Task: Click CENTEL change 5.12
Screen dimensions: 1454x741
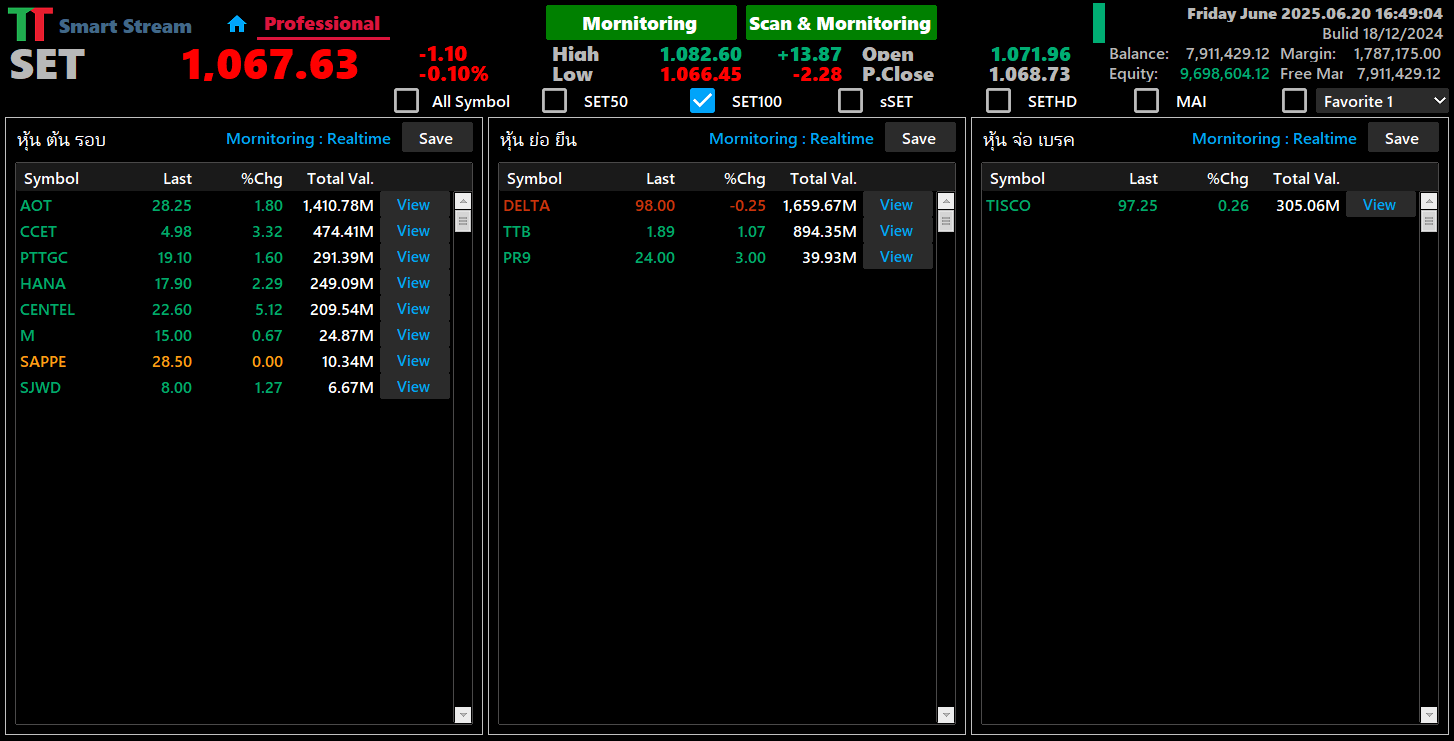Action: (269, 310)
